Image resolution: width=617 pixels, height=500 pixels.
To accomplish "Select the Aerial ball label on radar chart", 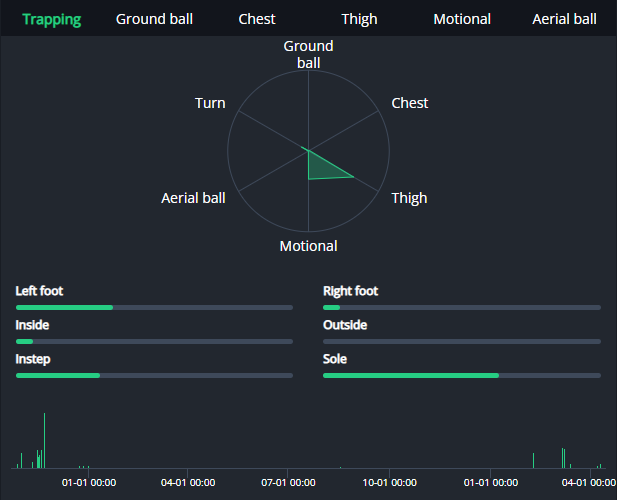I will 193,198.
